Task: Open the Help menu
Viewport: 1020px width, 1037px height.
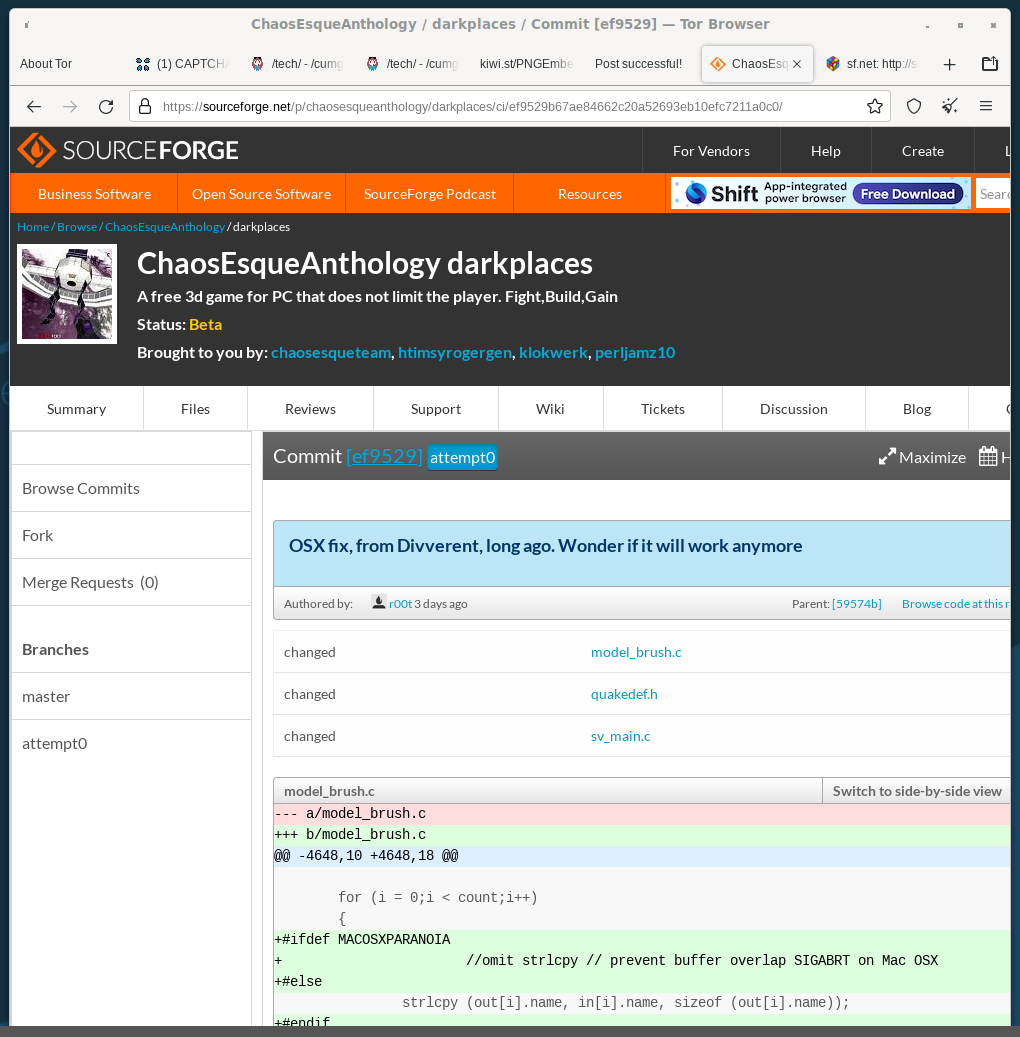Action: pos(826,151)
